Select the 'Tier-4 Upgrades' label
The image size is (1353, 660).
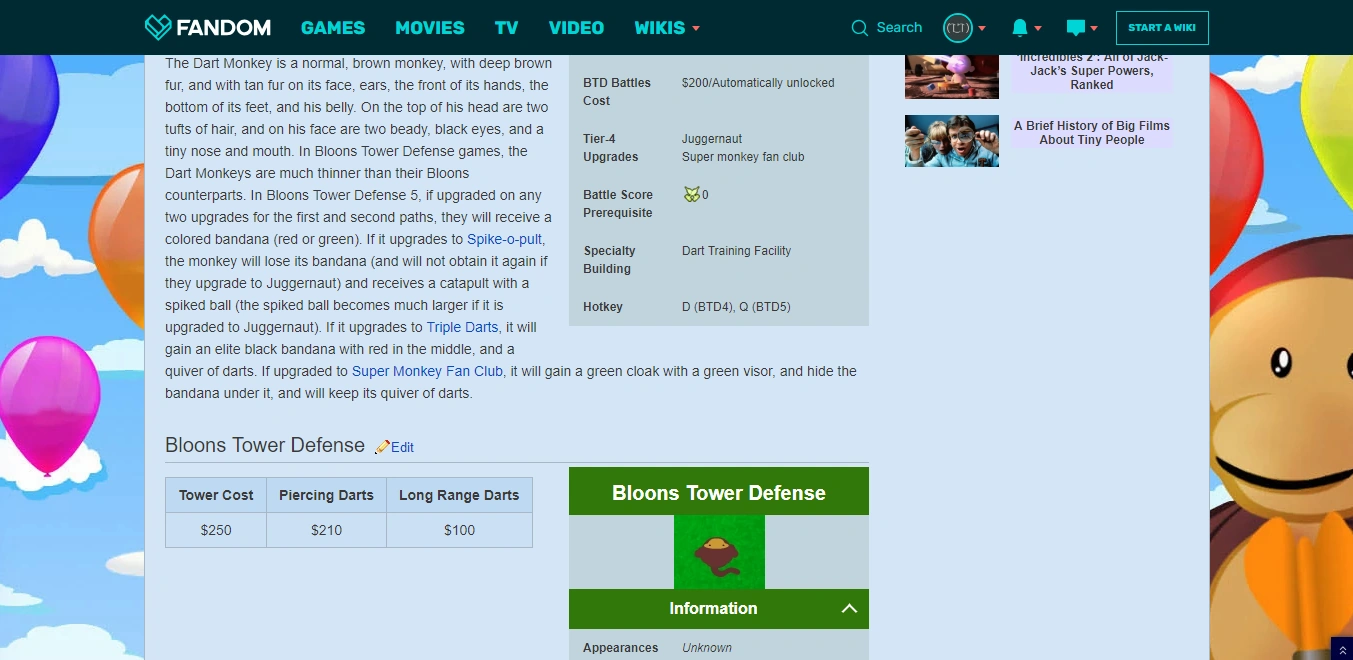pos(611,148)
